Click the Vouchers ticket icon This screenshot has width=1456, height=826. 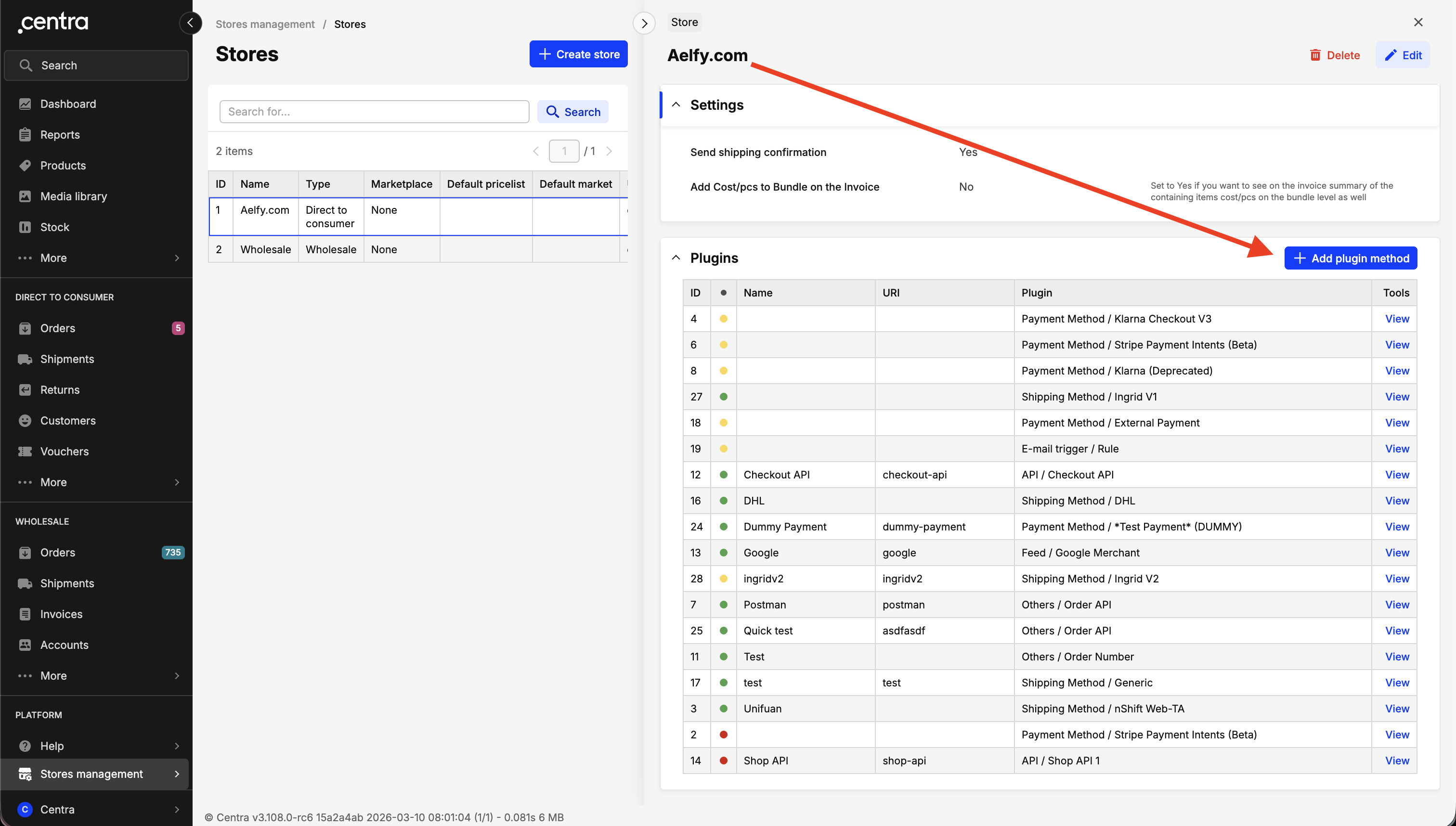click(25, 452)
